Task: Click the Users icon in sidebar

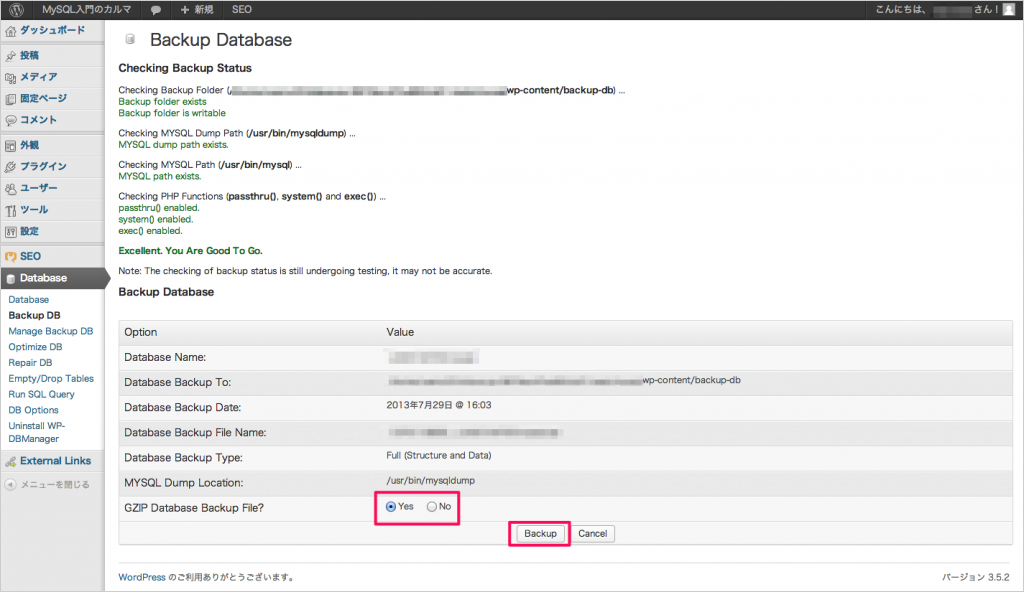Action: coord(10,189)
